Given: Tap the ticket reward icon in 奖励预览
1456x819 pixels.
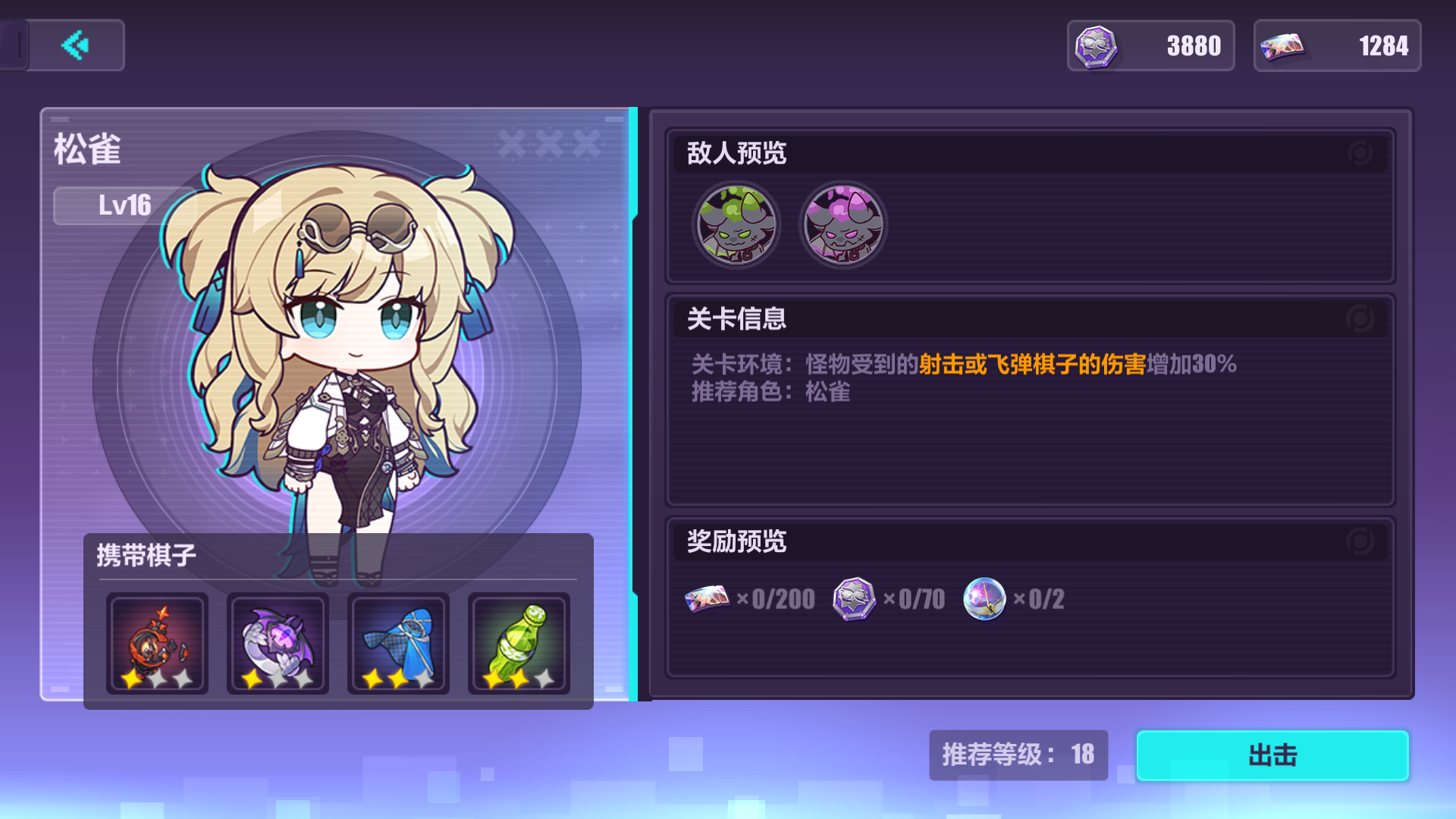Looking at the screenshot, I should coord(707,598).
